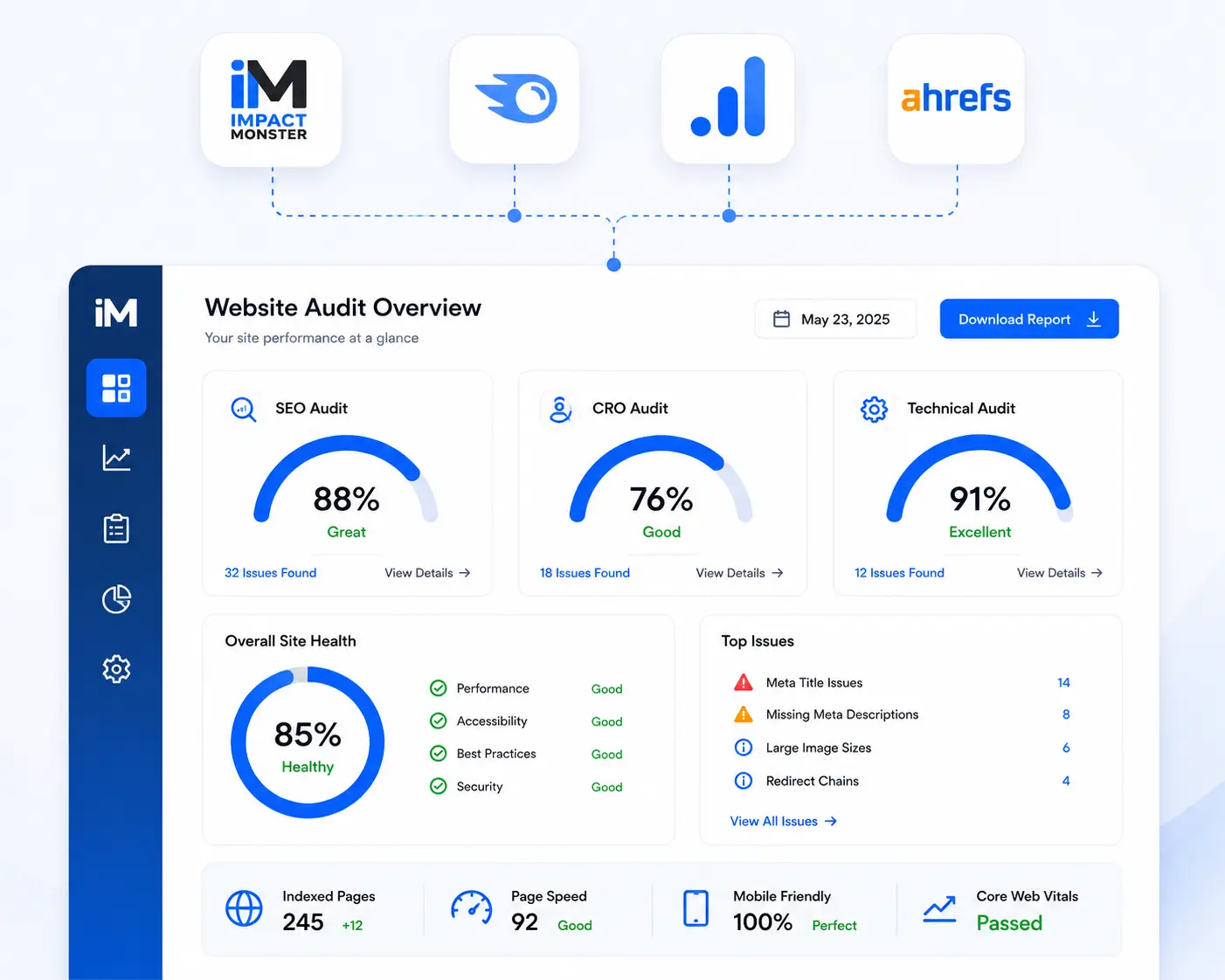Click the Technical Audit gear icon

pos(874,409)
